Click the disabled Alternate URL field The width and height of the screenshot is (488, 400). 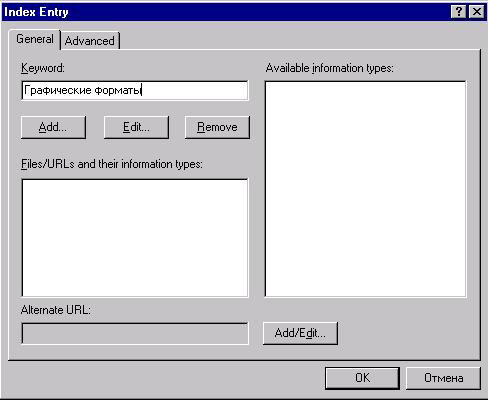click(x=135, y=333)
